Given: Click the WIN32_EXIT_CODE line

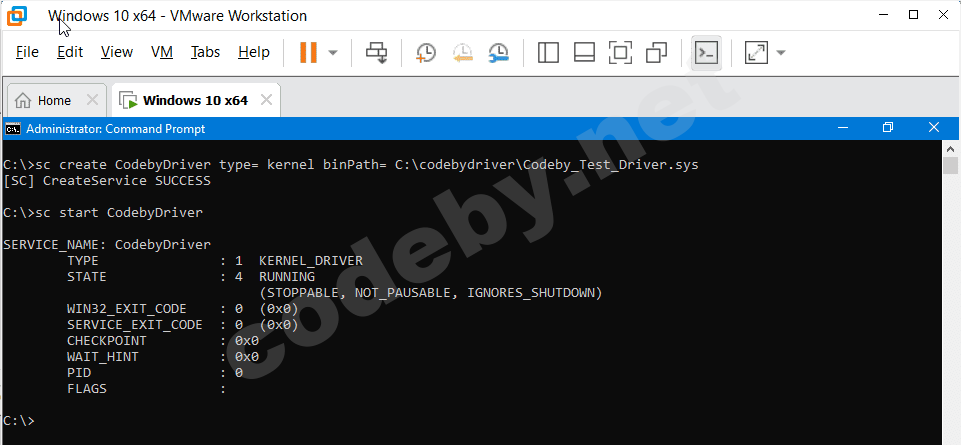Looking at the screenshot, I should (x=183, y=308).
